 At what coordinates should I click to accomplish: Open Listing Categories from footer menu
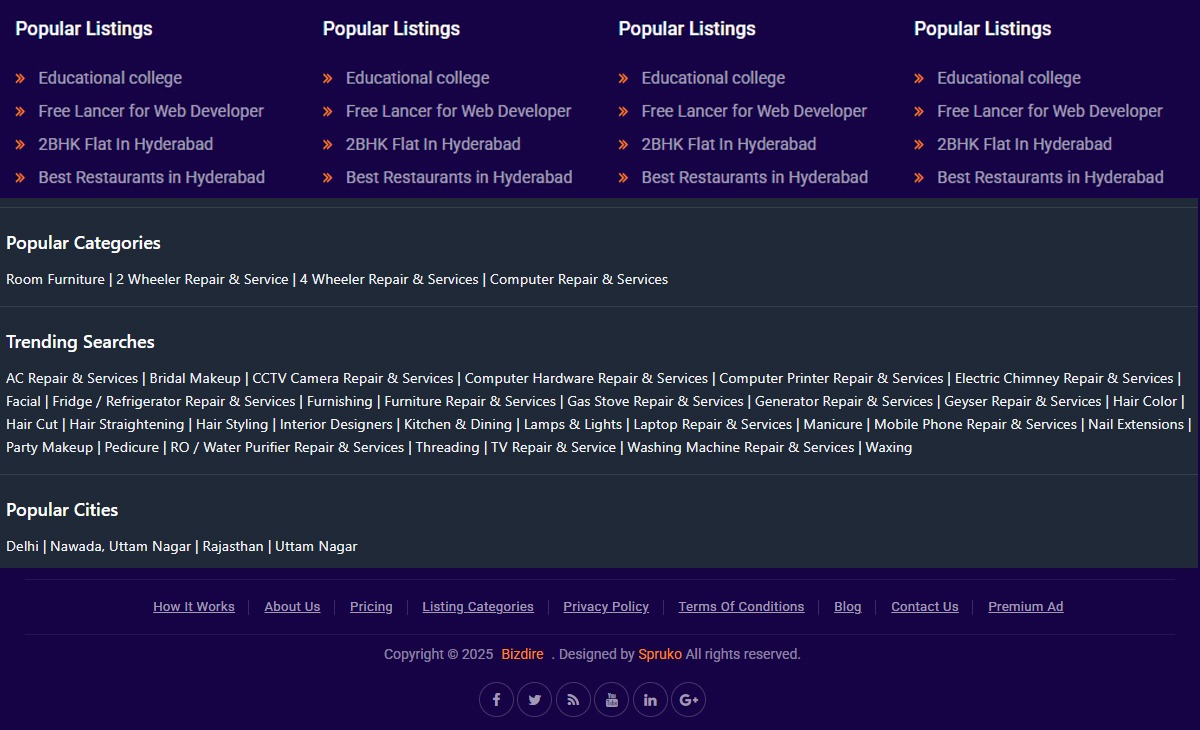(478, 607)
